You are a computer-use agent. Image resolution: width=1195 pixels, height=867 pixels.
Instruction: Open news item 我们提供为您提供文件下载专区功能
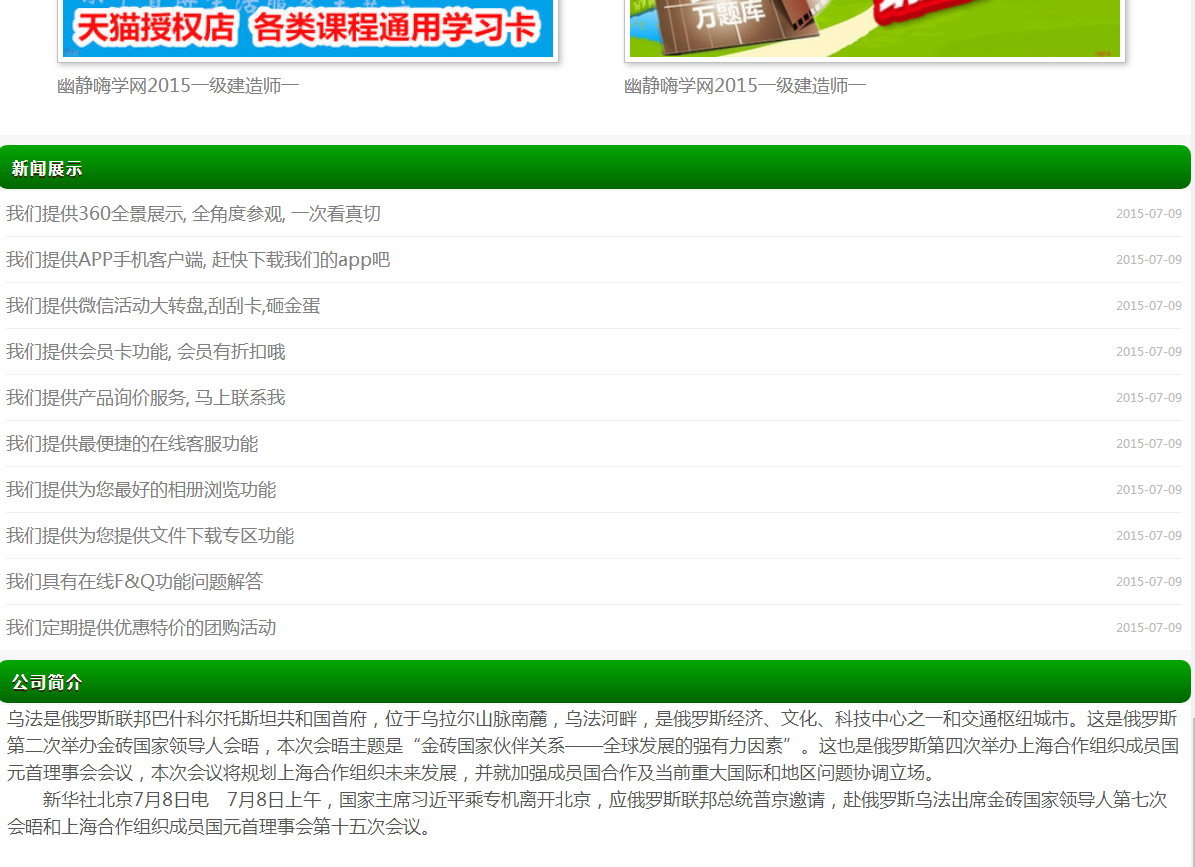tap(150, 536)
